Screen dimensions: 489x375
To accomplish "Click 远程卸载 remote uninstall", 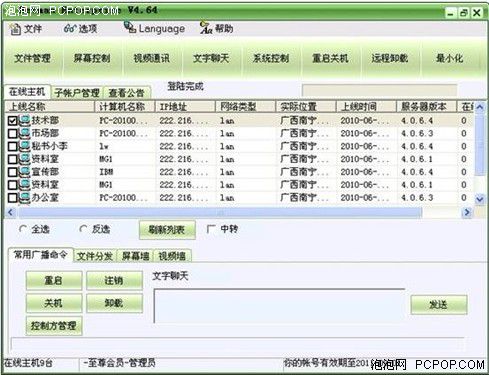I will (390, 58).
